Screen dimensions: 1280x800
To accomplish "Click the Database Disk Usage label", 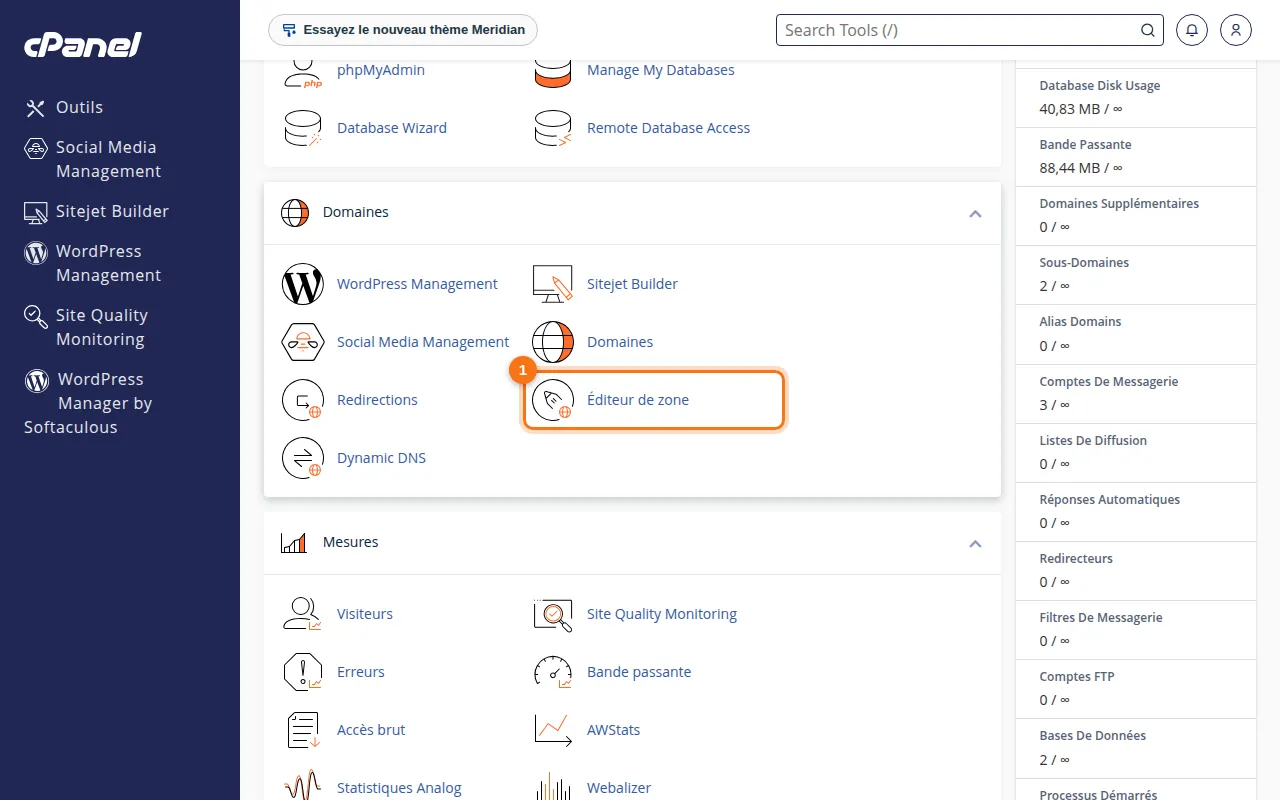I will (x=1100, y=85).
